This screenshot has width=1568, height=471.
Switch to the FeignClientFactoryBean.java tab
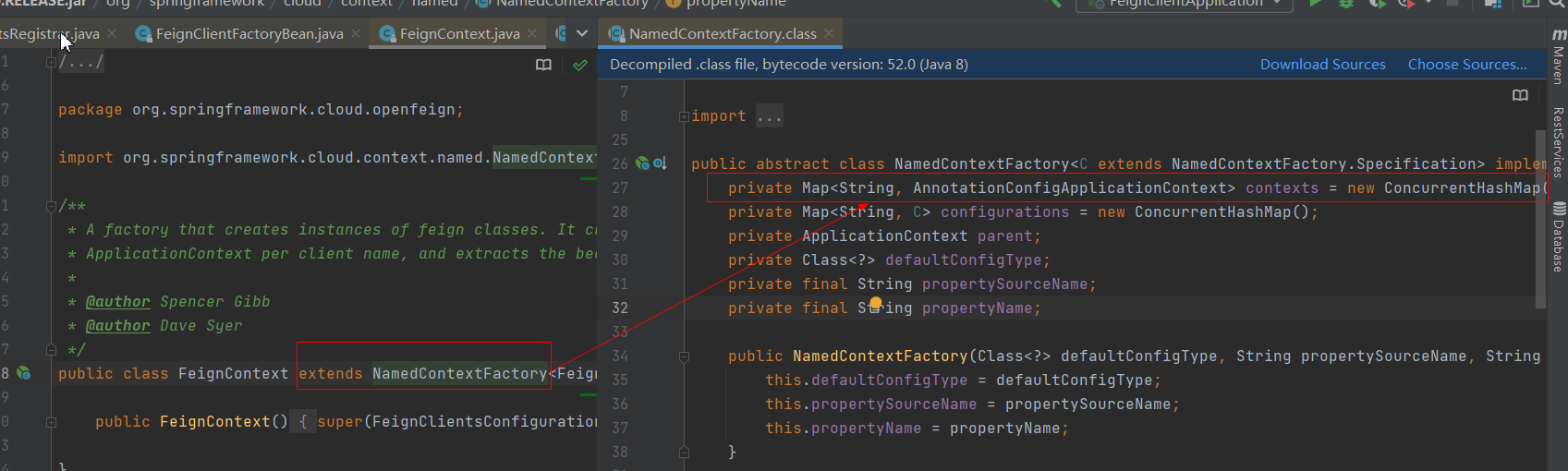[249, 33]
